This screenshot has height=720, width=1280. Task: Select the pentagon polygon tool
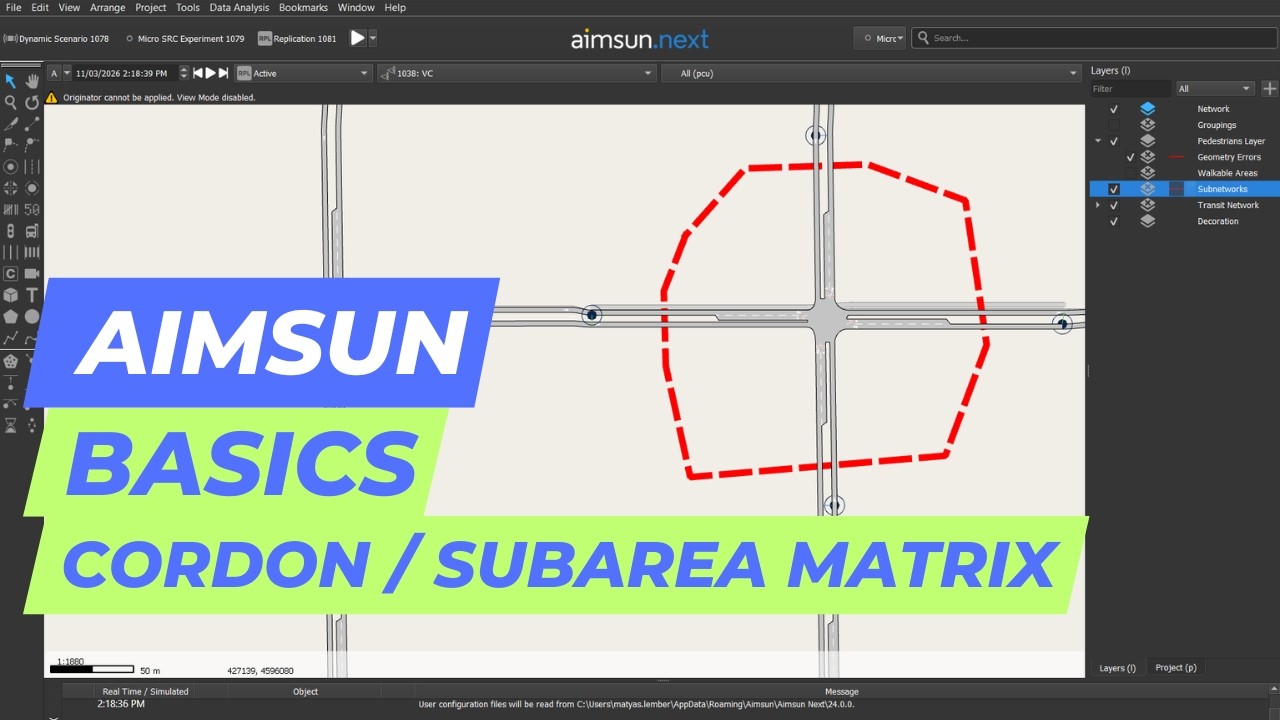click(x=11, y=316)
